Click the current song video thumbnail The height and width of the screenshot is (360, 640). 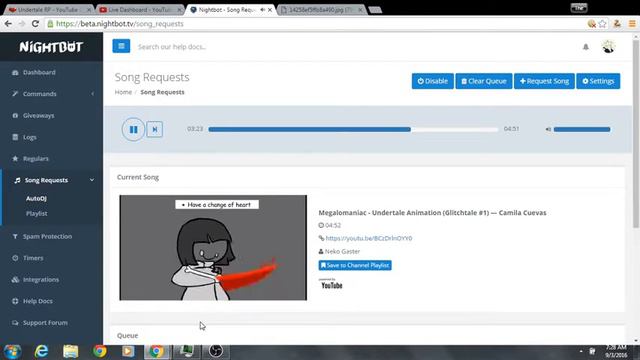(x=213, y=247)
